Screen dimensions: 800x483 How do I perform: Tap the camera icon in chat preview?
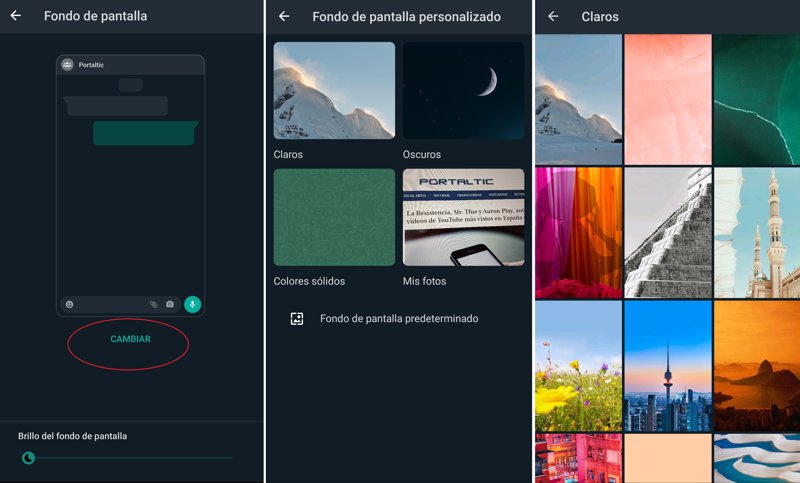click(x=170, y=304)
